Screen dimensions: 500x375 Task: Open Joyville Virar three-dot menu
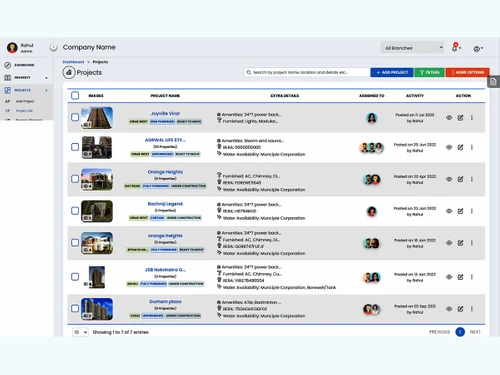(x=472, y=118)
